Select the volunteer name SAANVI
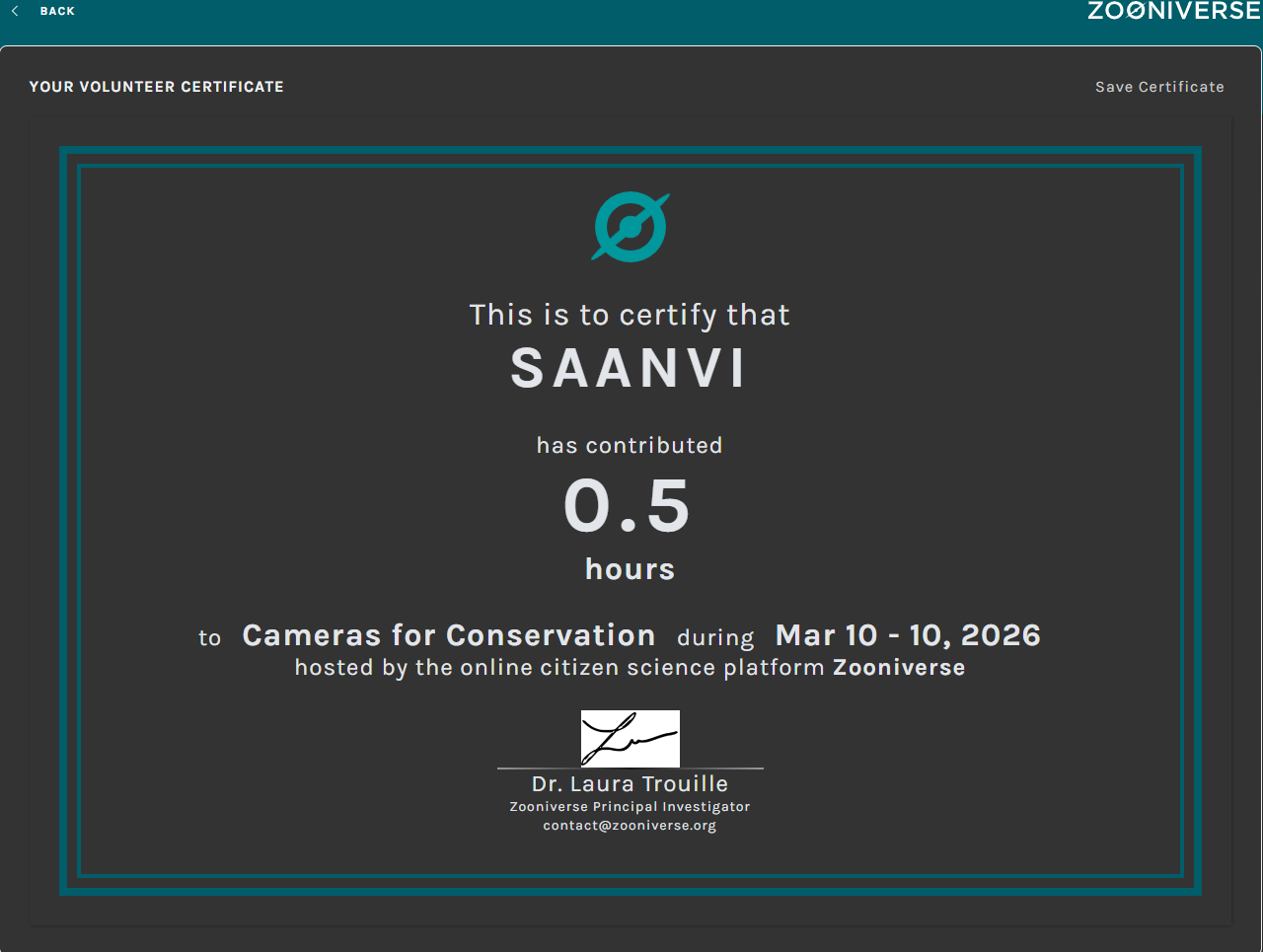Screen dimensions: 1263x952 [x=629, y=369]
